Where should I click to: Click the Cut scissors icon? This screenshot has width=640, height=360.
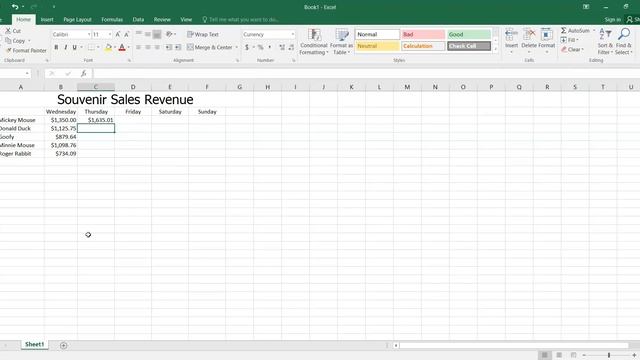[8, 31]
